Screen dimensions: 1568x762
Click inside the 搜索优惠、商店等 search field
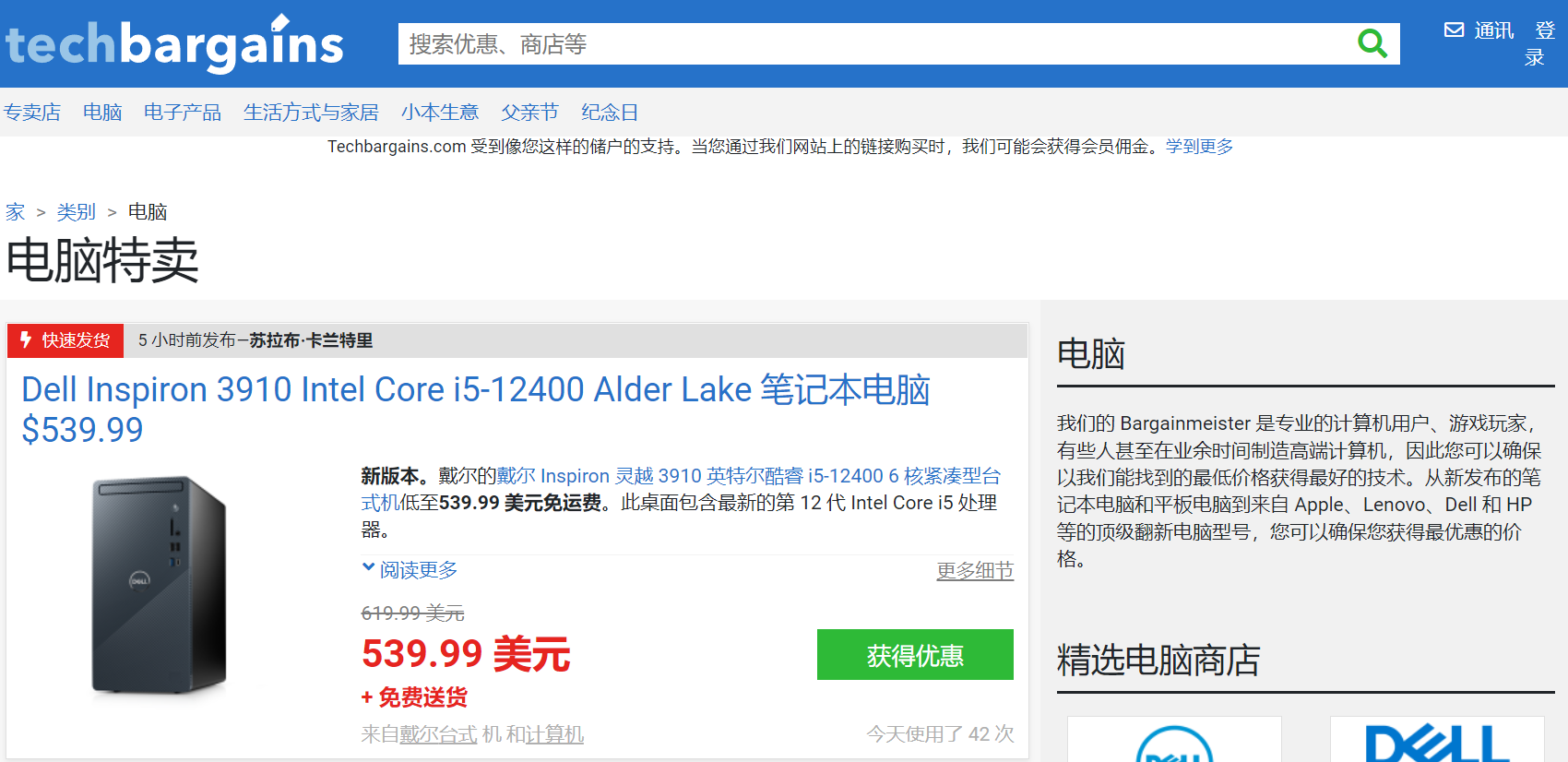(876, 43)
